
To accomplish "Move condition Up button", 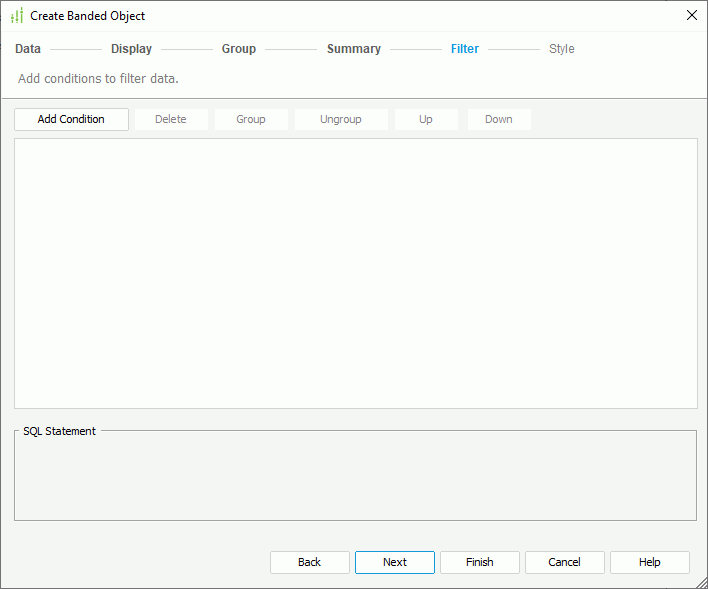I will click(x=426, y=119).
